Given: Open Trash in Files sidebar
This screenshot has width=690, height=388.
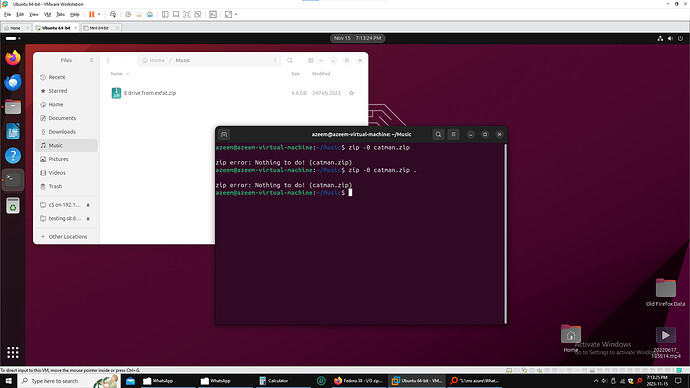Looking at the screenshot, I should (66, 186).
